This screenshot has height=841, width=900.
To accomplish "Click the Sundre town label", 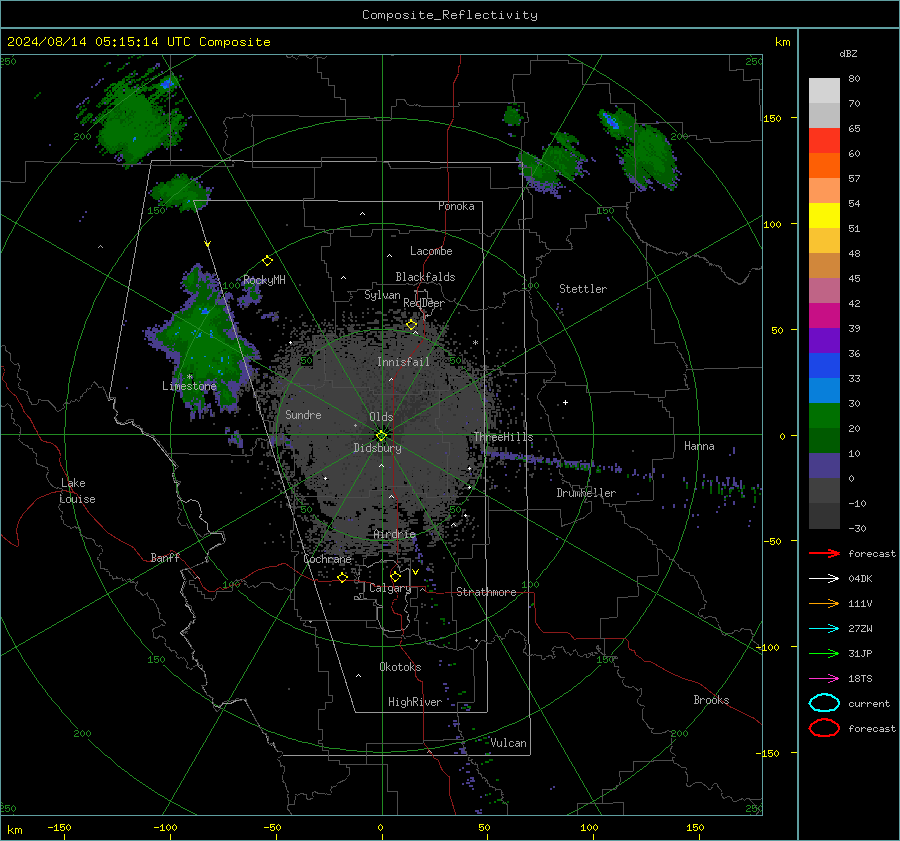I will (303, 415).
